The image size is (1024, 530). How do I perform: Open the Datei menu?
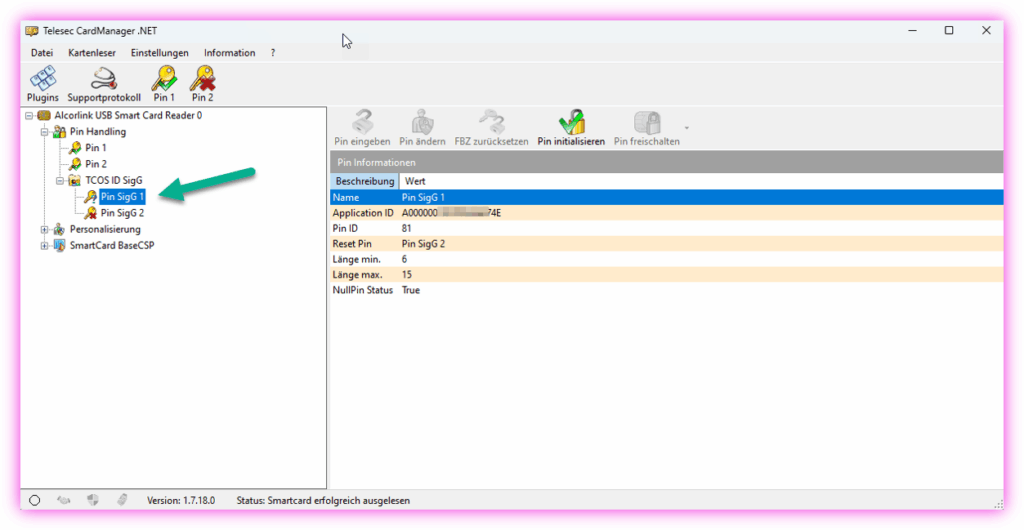42,53
